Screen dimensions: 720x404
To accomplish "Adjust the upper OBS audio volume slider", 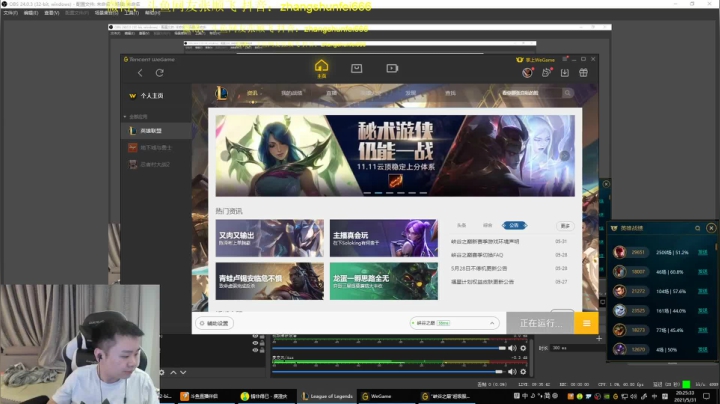I will [x=390, y=348].
